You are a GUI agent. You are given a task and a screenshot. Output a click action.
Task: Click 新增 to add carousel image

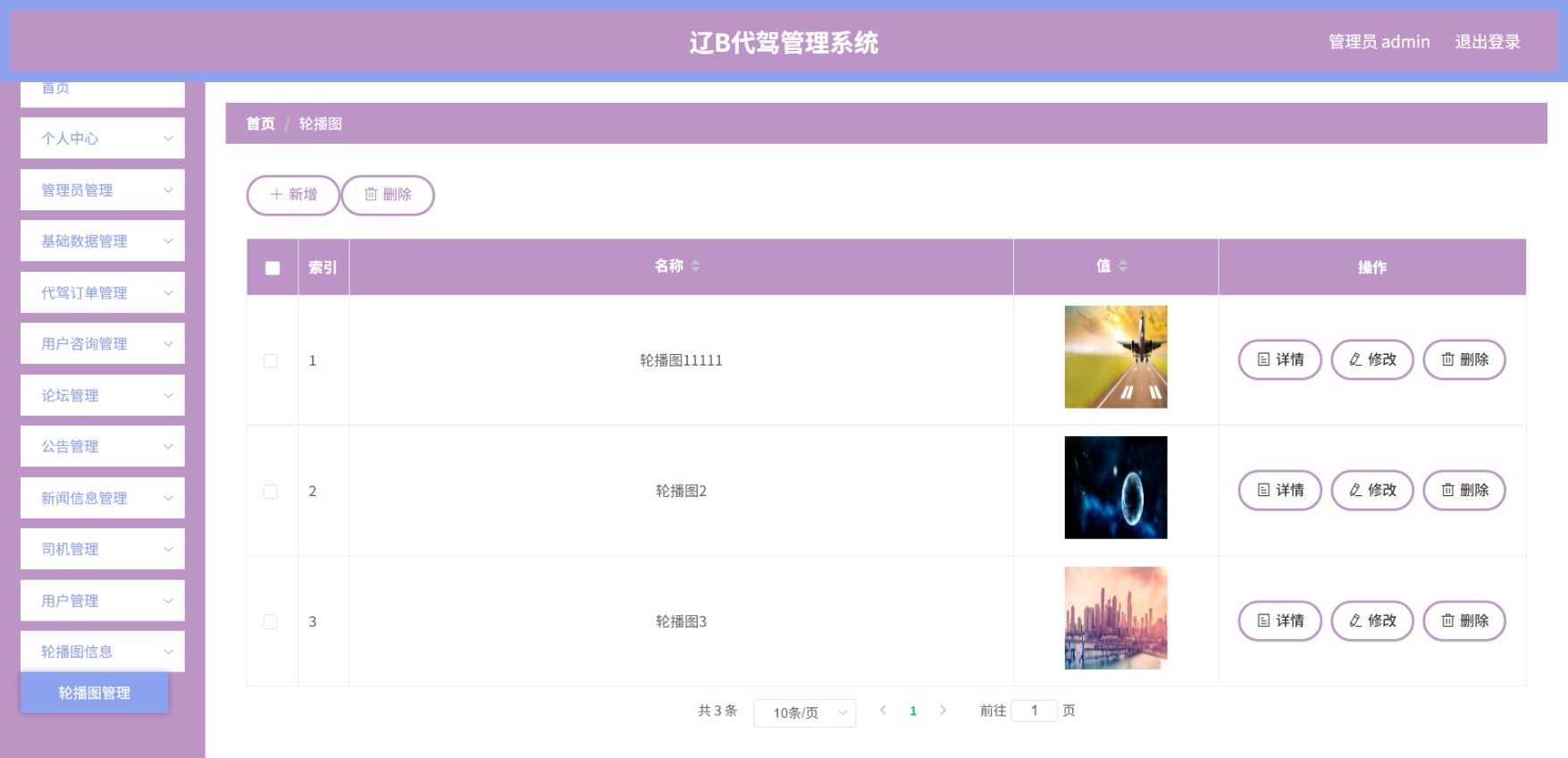293,195
